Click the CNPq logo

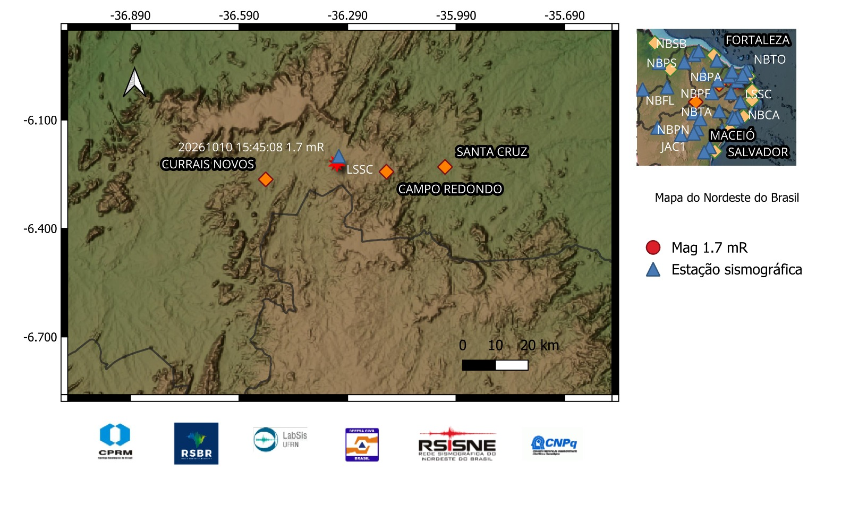pyautogui.click(x=554, y=445)
